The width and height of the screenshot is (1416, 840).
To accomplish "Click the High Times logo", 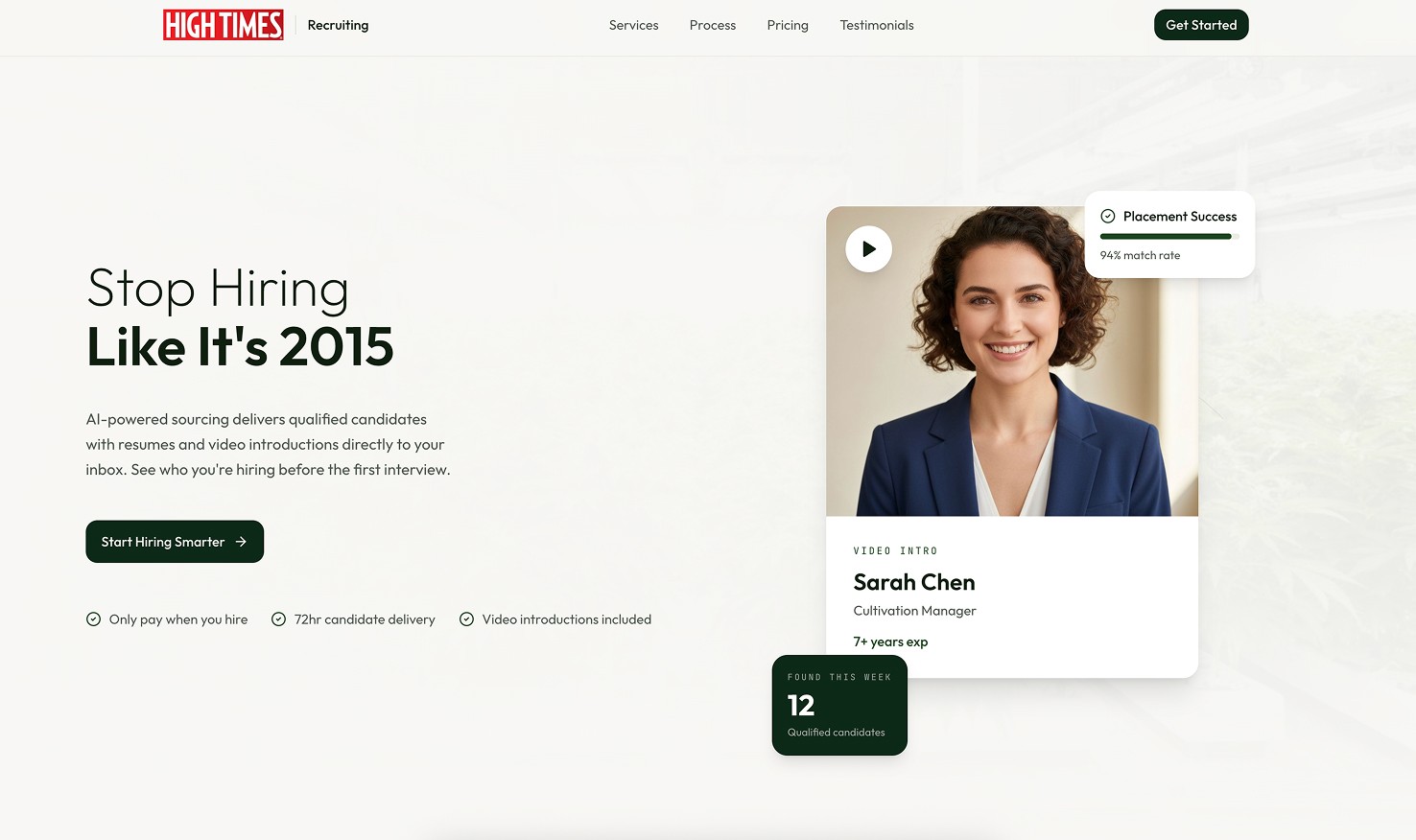I will (x=224, y=25).
